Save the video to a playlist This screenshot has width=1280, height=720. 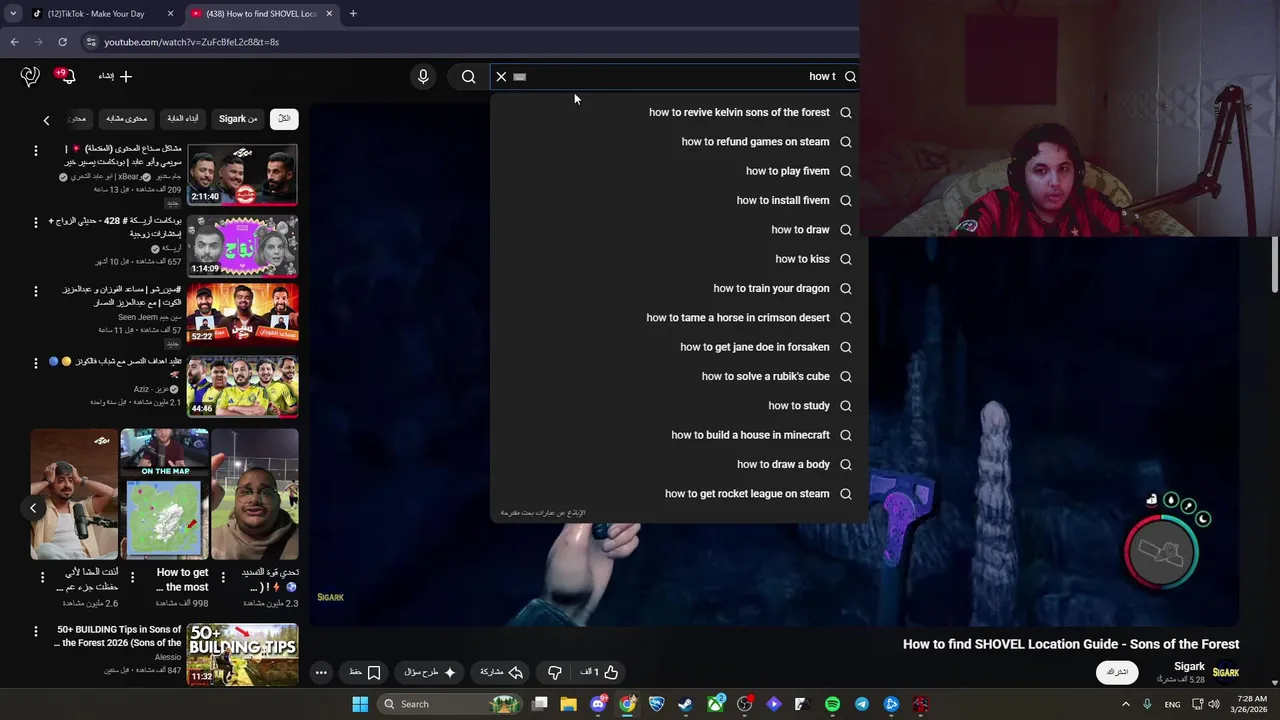tap(365, 672)
